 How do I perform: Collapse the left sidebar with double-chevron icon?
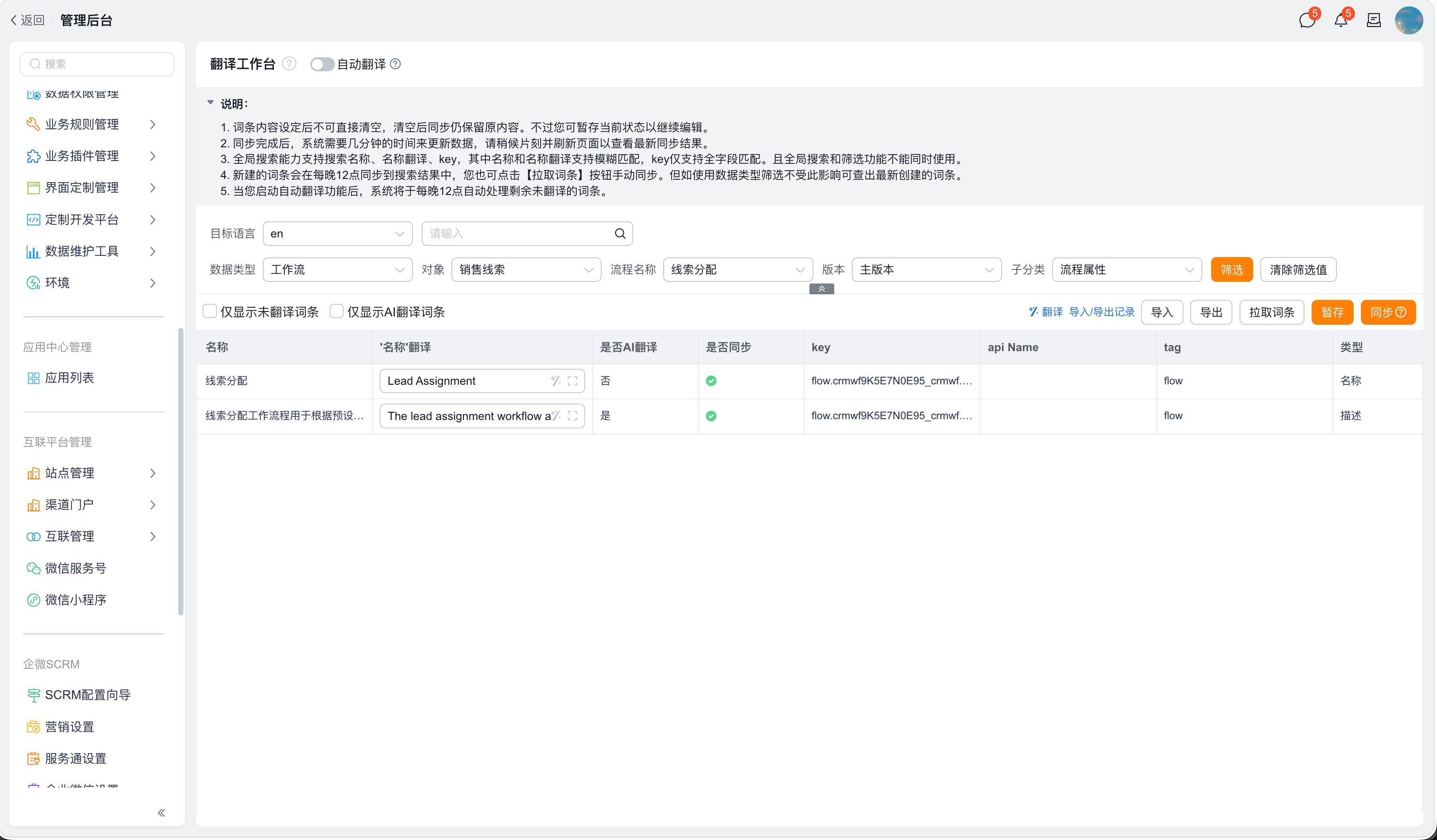click(x=161, y=813)
